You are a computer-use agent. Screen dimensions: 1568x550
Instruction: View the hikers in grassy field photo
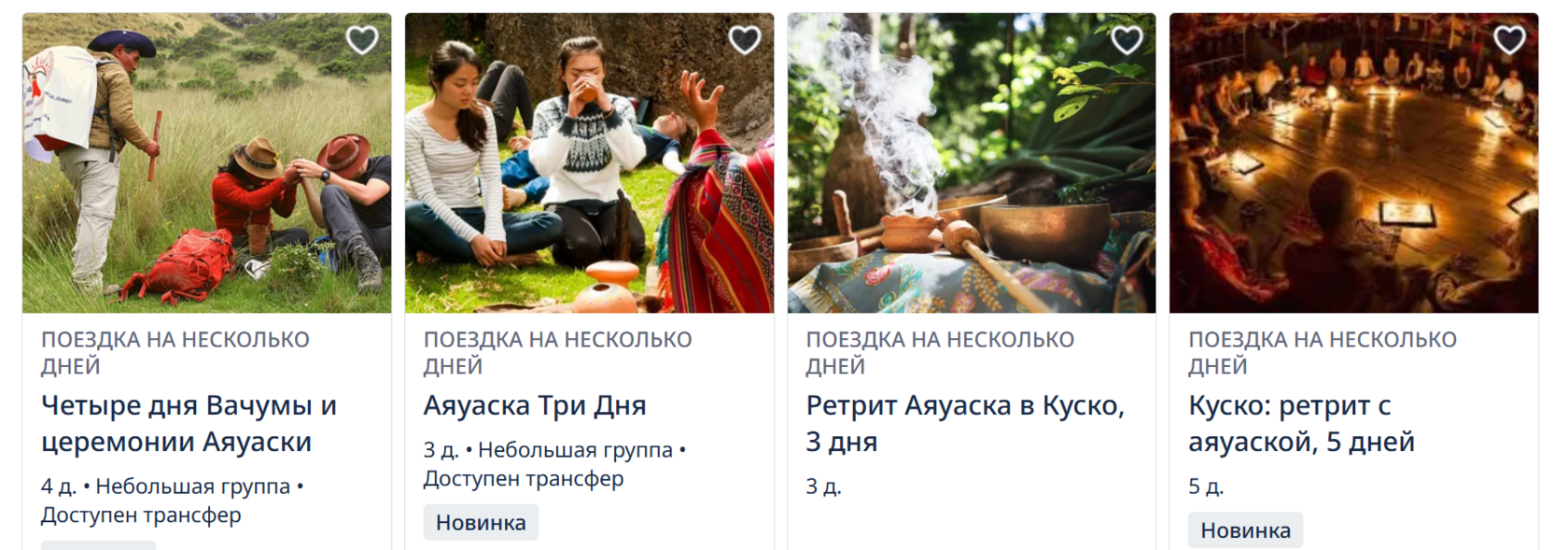(207, 163)
